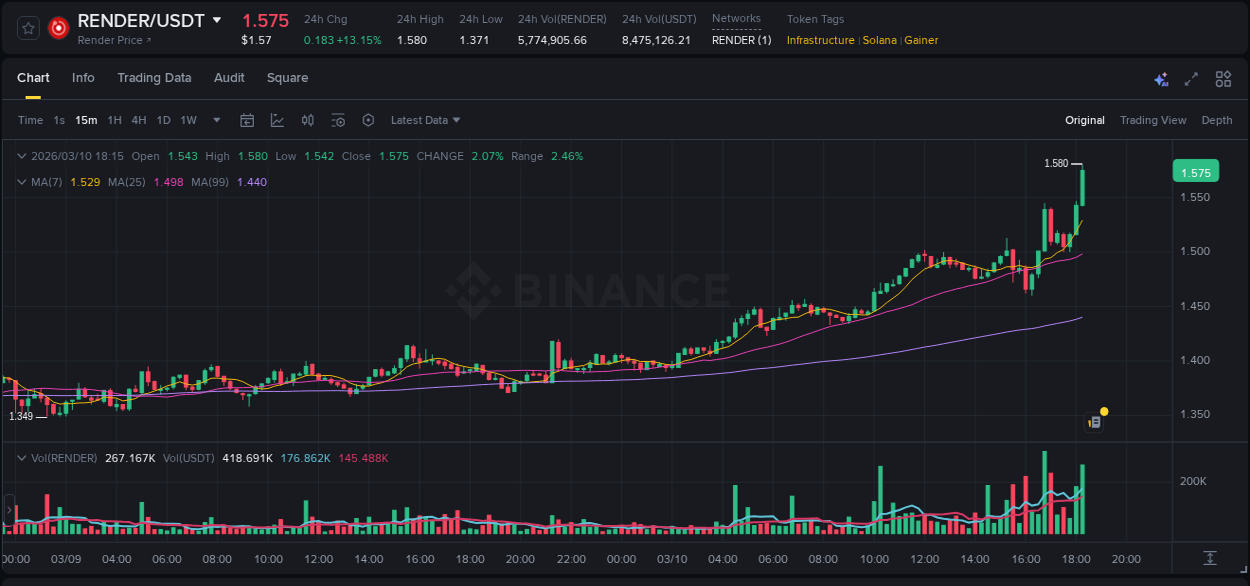Switch to the Trading Data tab

(154, 77)
